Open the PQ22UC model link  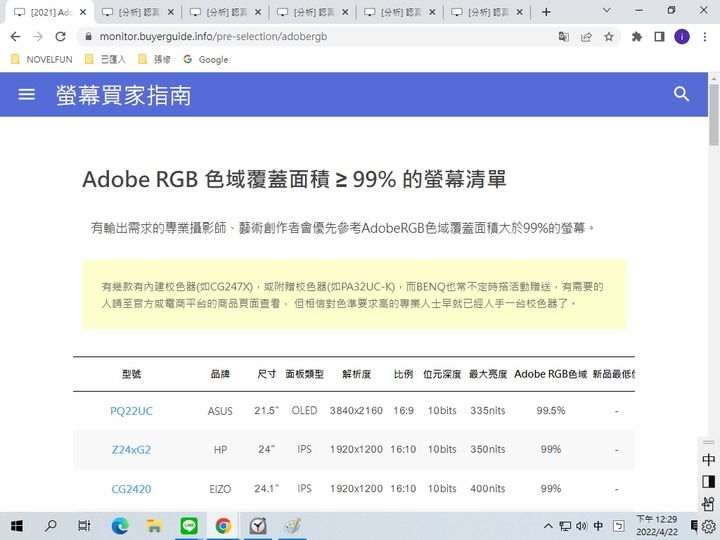click(131, 411)
